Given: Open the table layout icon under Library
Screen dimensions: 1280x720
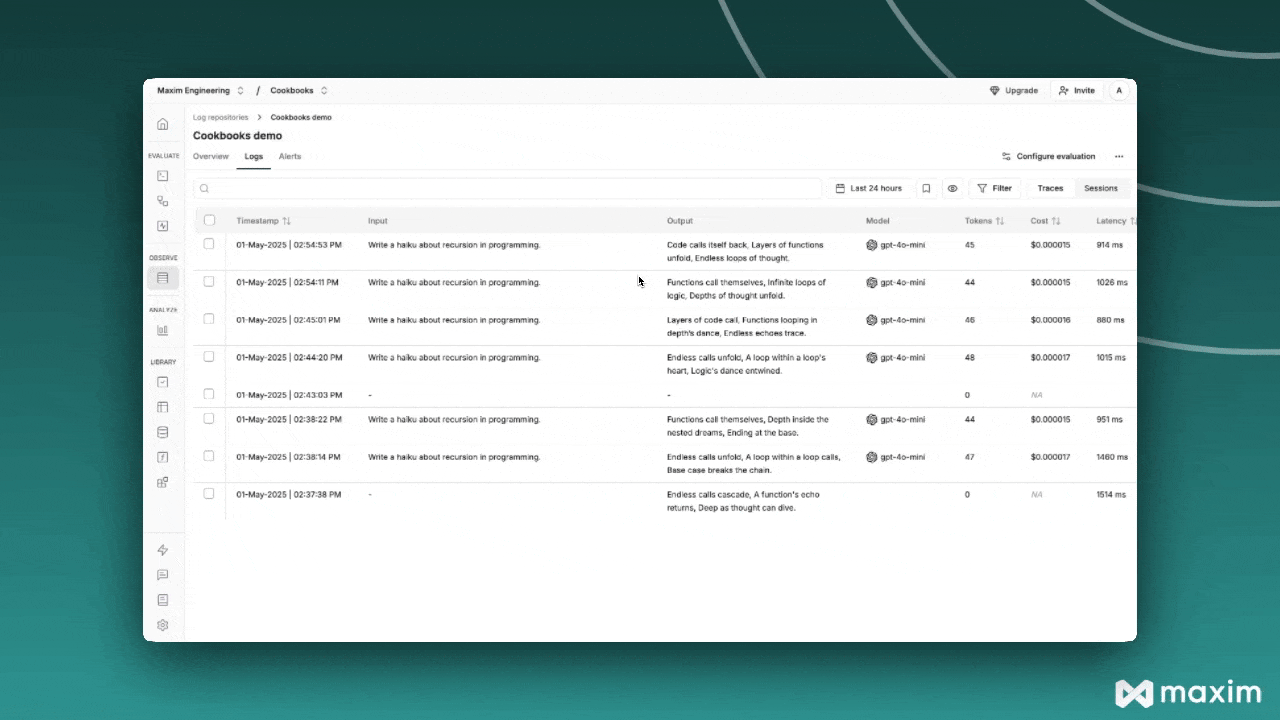Looking at the screenshot, I should click(x=163, y=407).
